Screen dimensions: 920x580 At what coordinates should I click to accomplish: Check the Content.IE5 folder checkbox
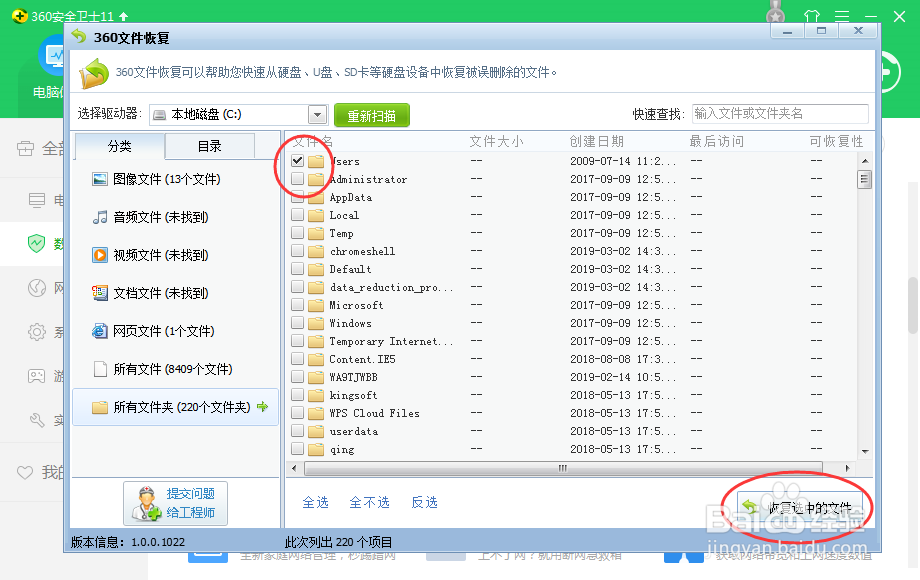(x=297, y=359)
